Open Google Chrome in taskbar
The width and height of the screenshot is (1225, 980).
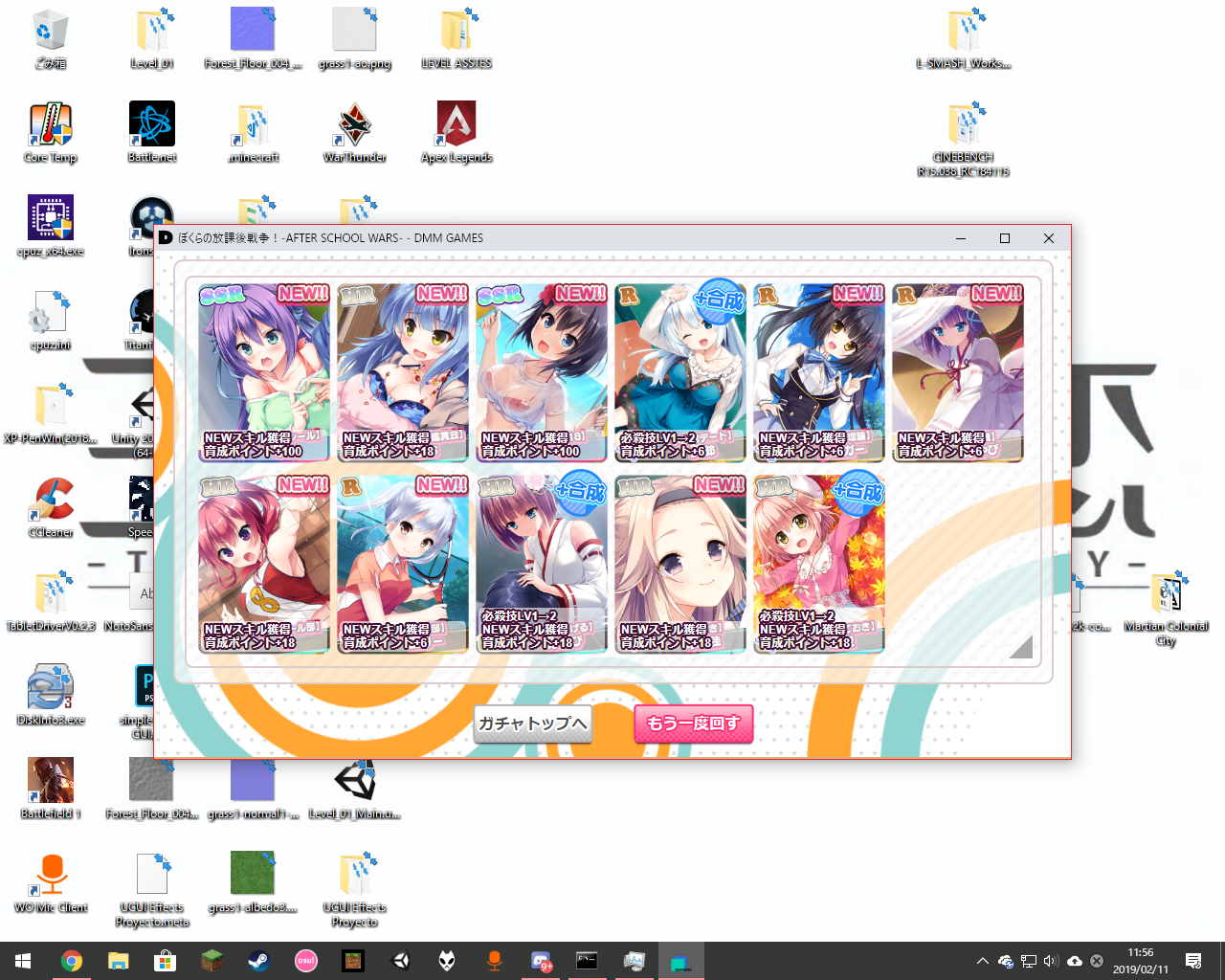point(71,961)
